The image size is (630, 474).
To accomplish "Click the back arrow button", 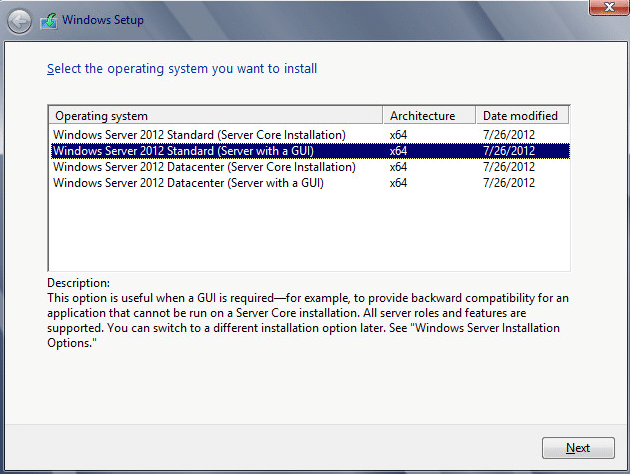I will [19, 21].
